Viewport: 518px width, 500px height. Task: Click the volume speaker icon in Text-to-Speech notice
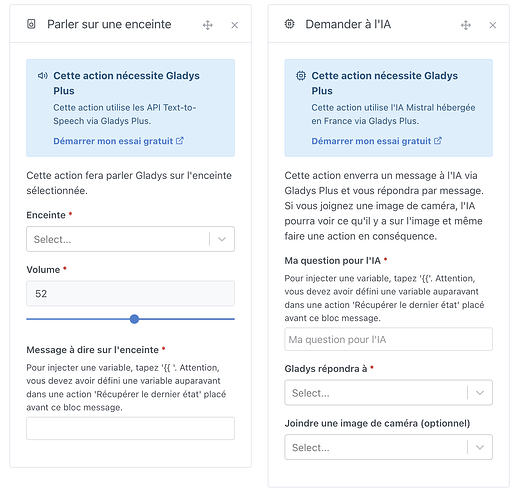pos(42,76)
